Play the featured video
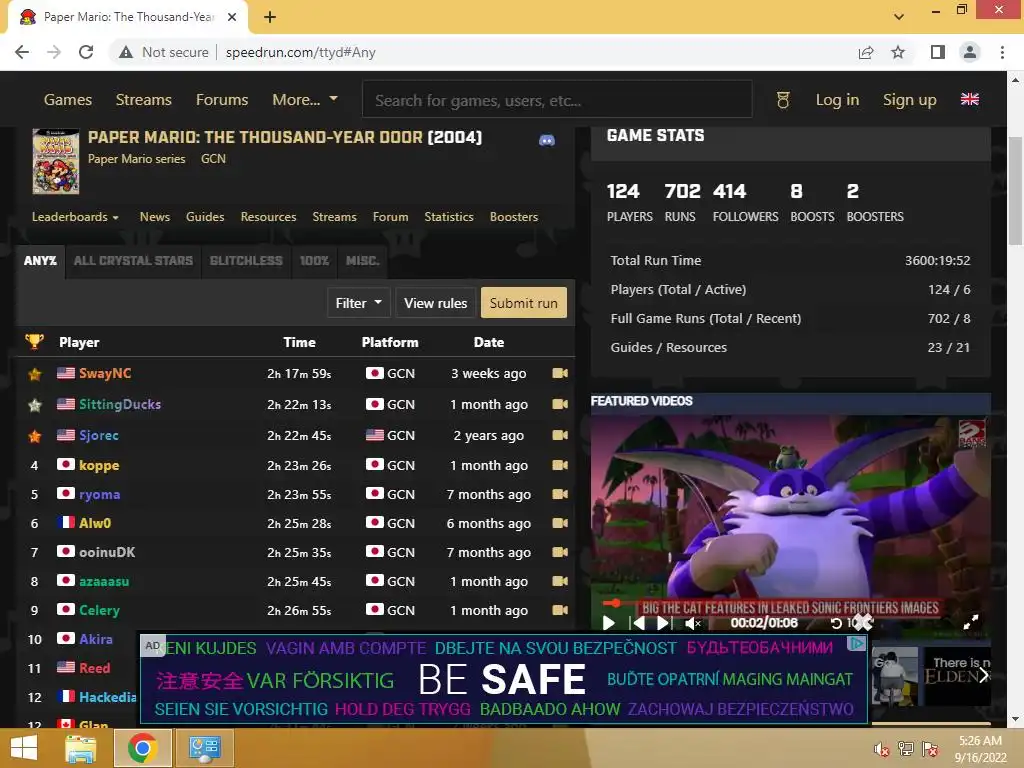 pos(608,623)
